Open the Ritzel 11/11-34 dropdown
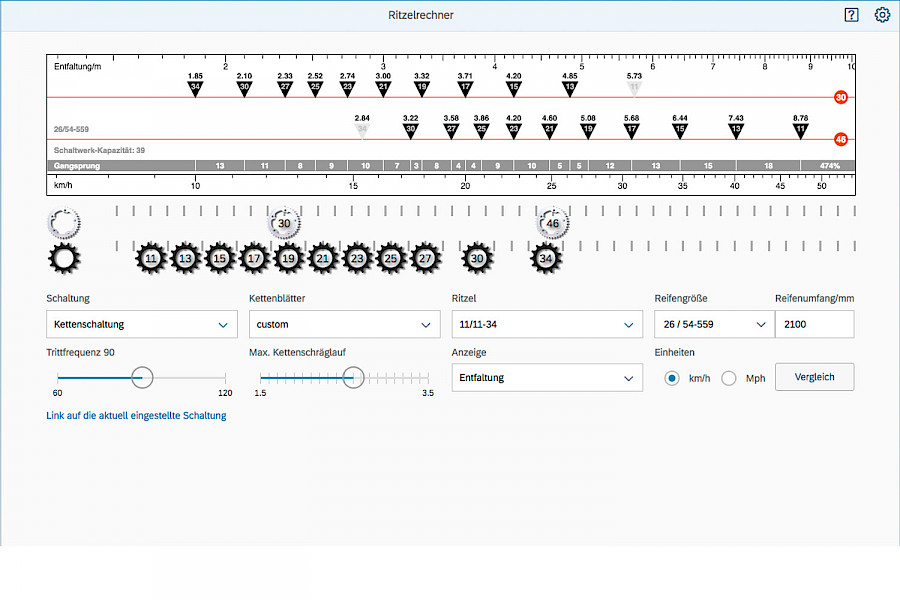 coord(546,324)
